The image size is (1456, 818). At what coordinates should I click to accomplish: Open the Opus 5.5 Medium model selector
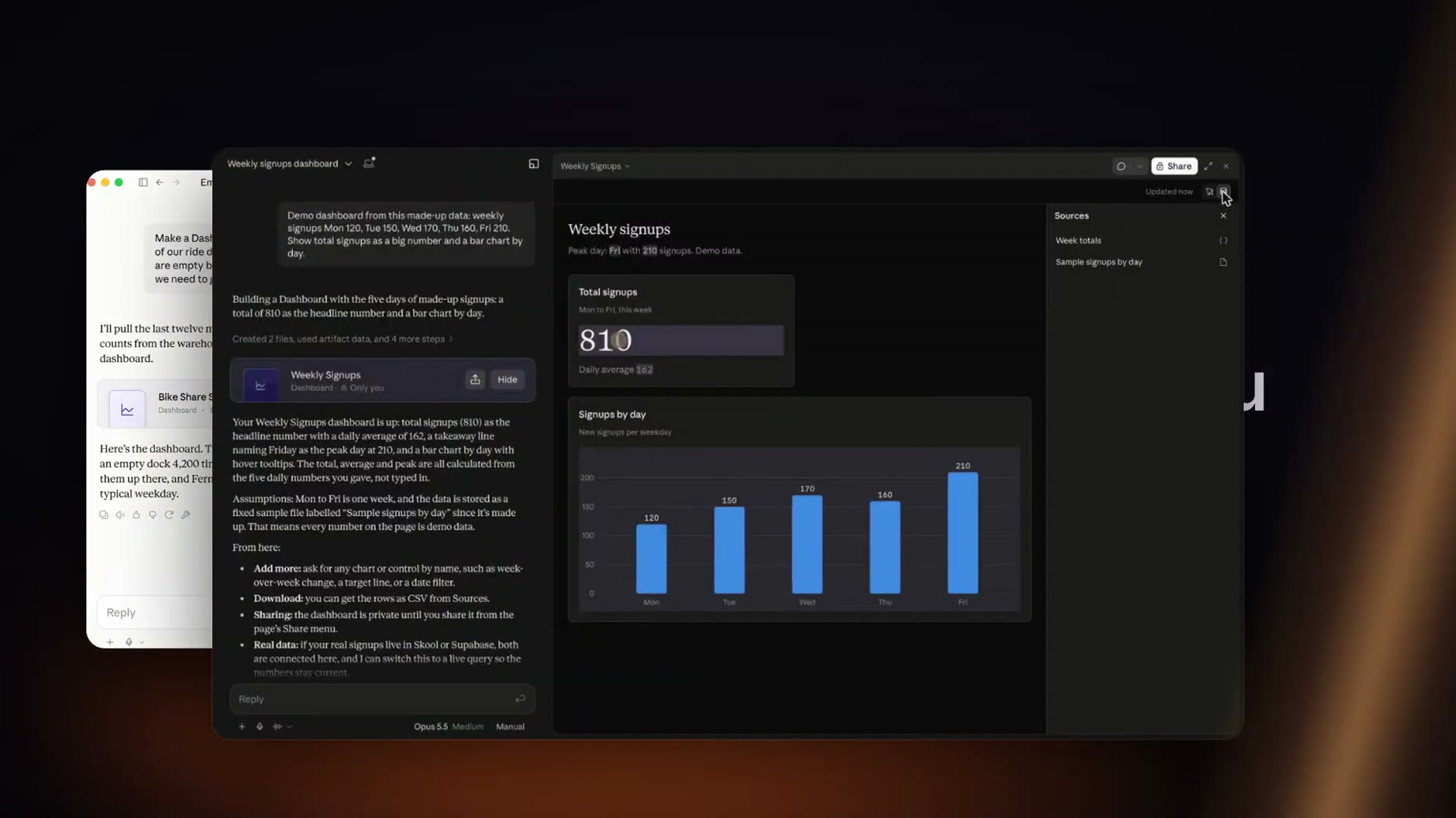(448, 727)
